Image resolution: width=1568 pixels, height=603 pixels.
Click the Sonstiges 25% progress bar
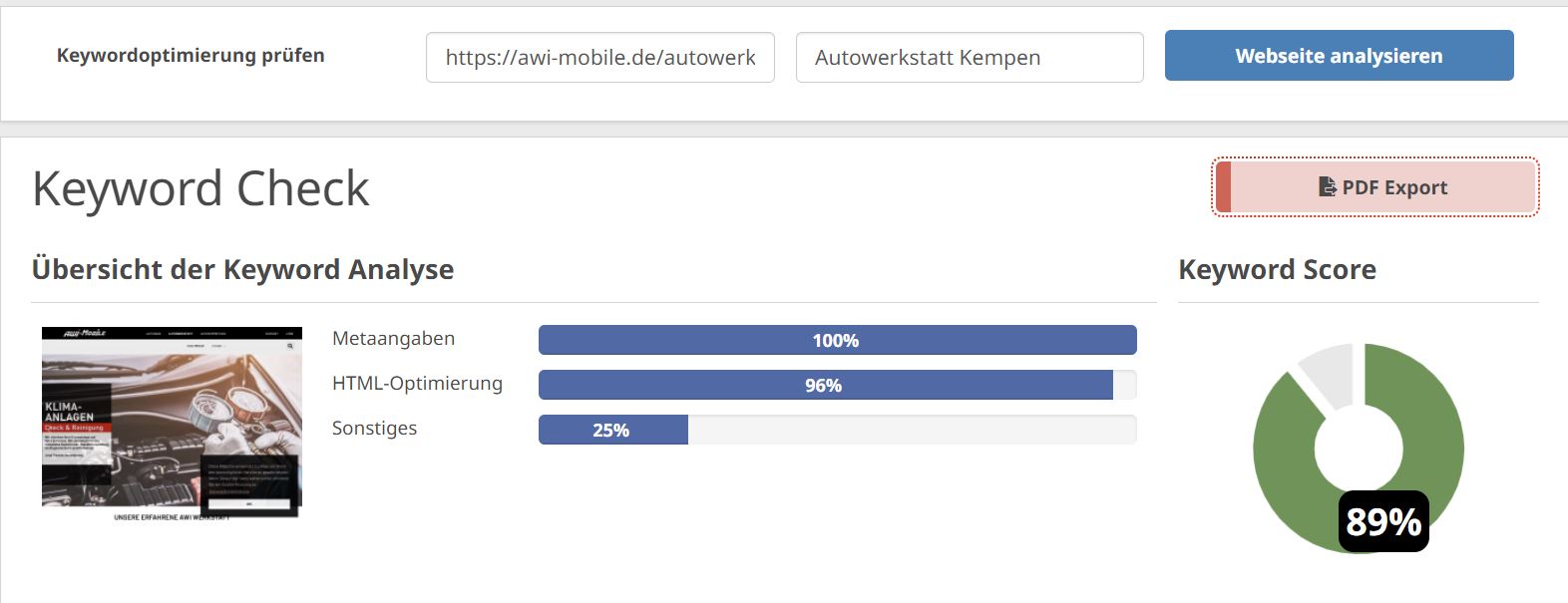coord(837,430)
